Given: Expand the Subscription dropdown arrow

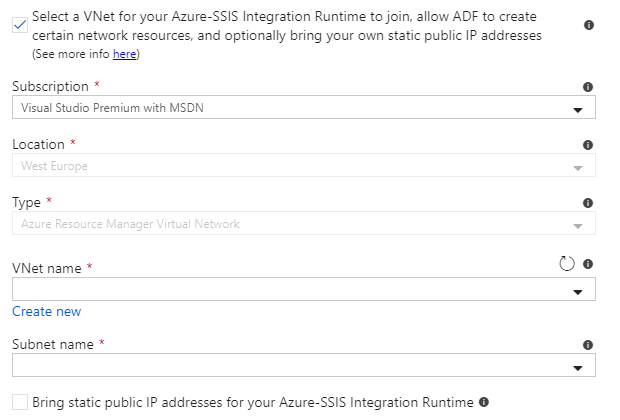Looking at the screenshot, I should [x=577, y=109].
